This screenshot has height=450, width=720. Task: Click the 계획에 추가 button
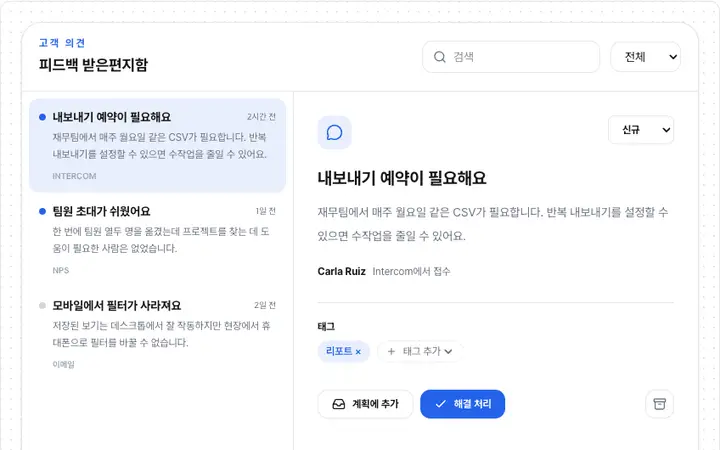point(365,404)
